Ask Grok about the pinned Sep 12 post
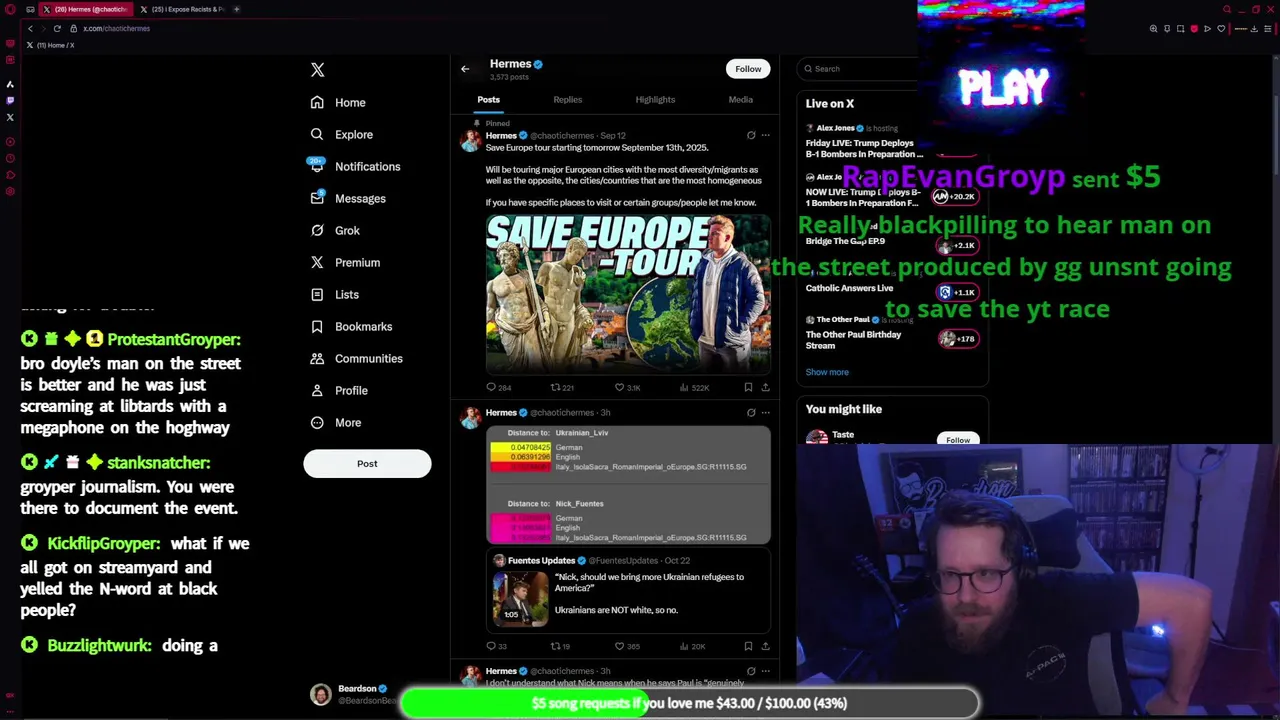The width and height of the screenshot is (1280, 720). tap(751, 135)
